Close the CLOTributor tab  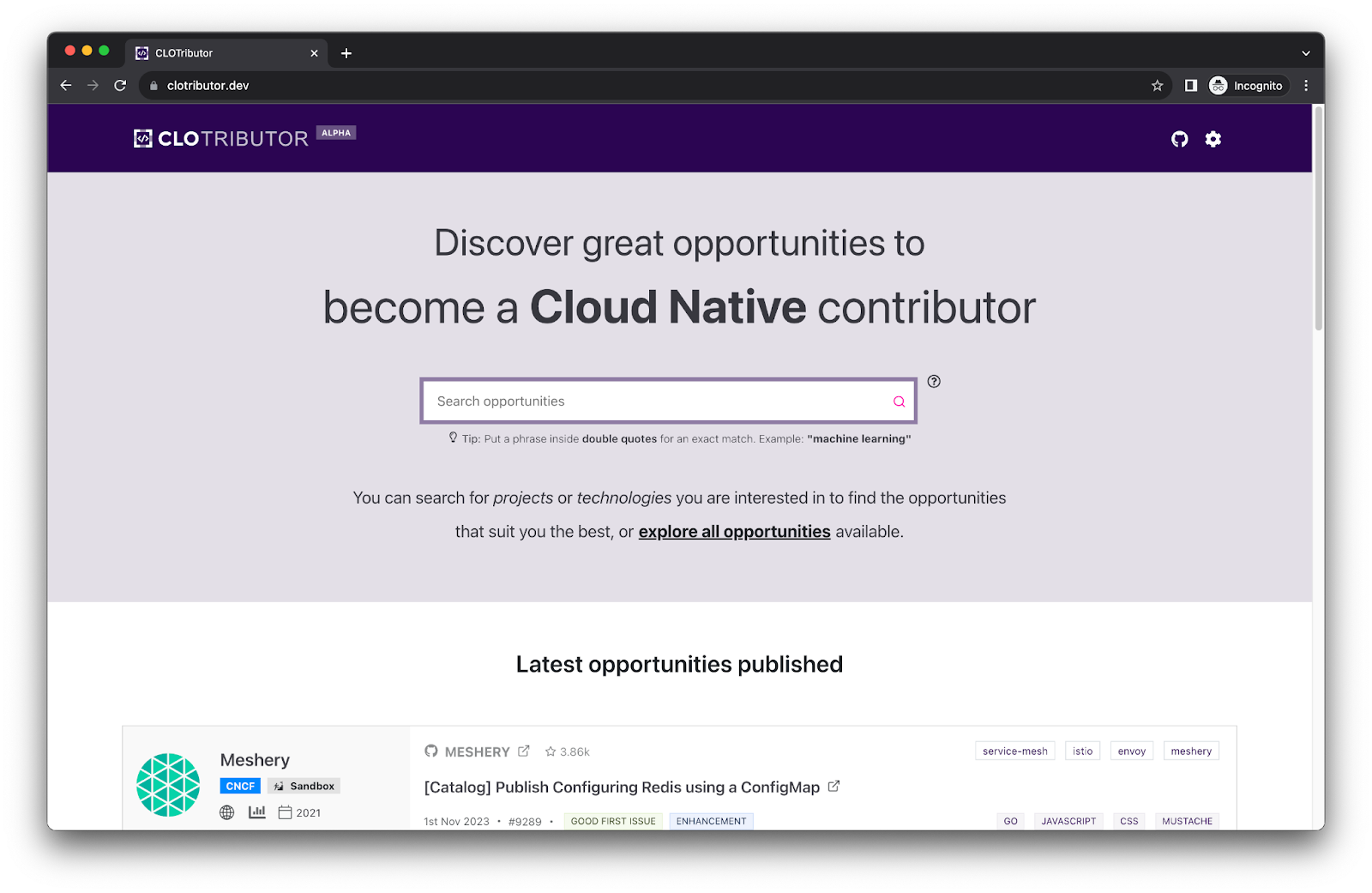[x=314, y=53]
